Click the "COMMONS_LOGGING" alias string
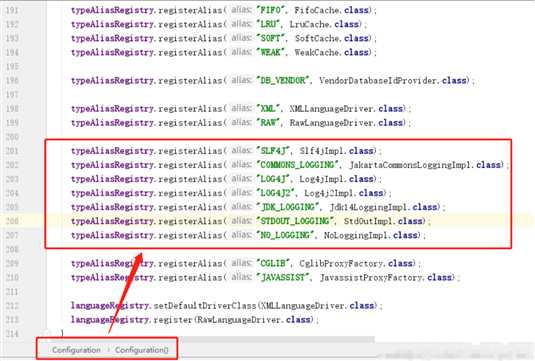Viewport: 535px width, 361px height. coord(297,165)
